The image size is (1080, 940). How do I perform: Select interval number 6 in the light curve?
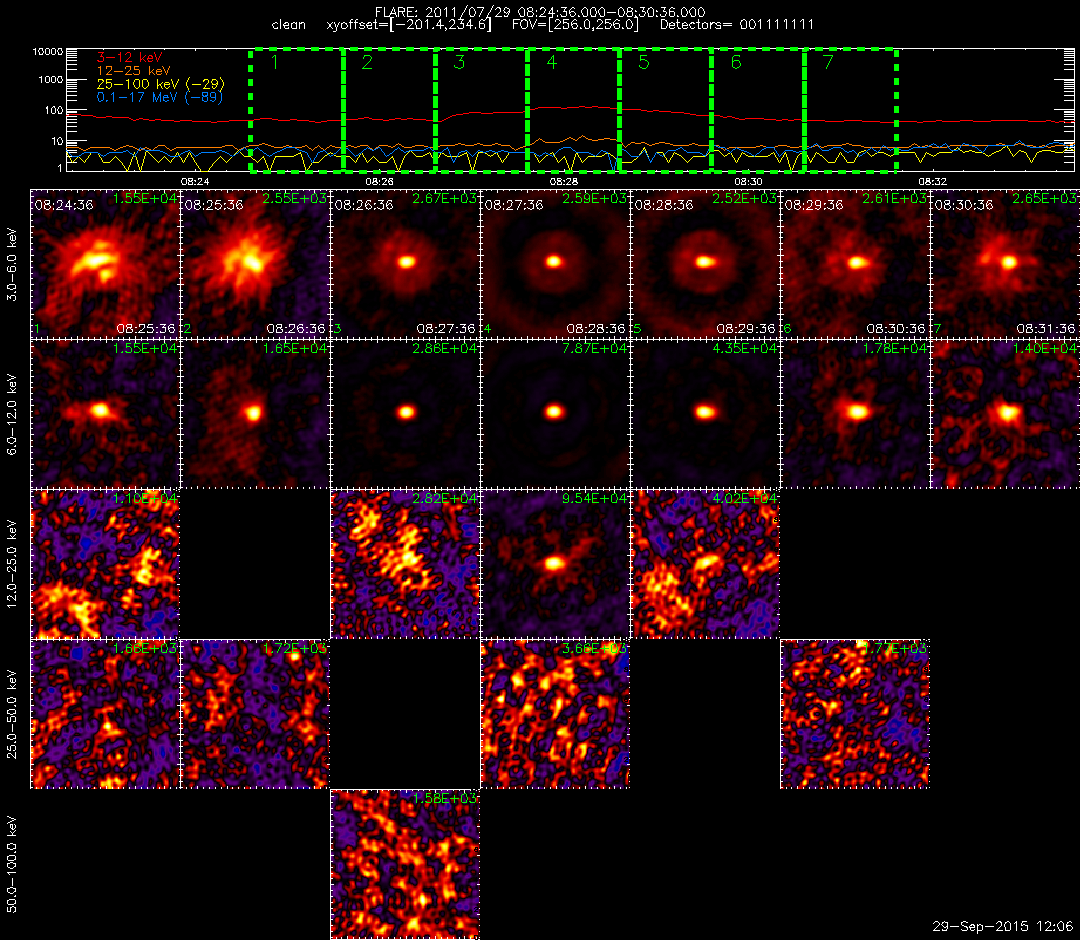click(x=758, y=110)
